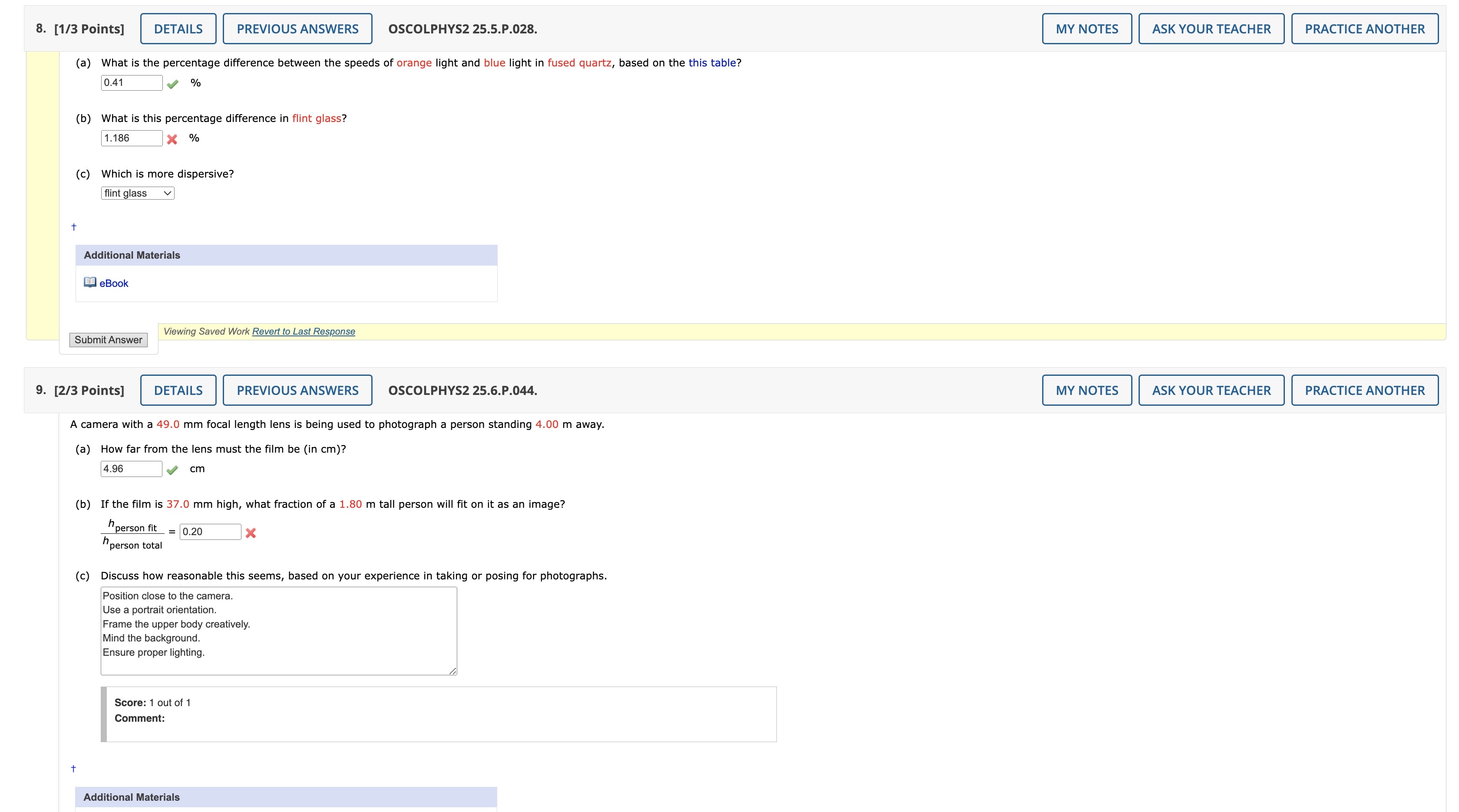The height and width of the screenshot is (812, 1459).
Task: Open the eBook via its book icon
Action: [90, 282]
